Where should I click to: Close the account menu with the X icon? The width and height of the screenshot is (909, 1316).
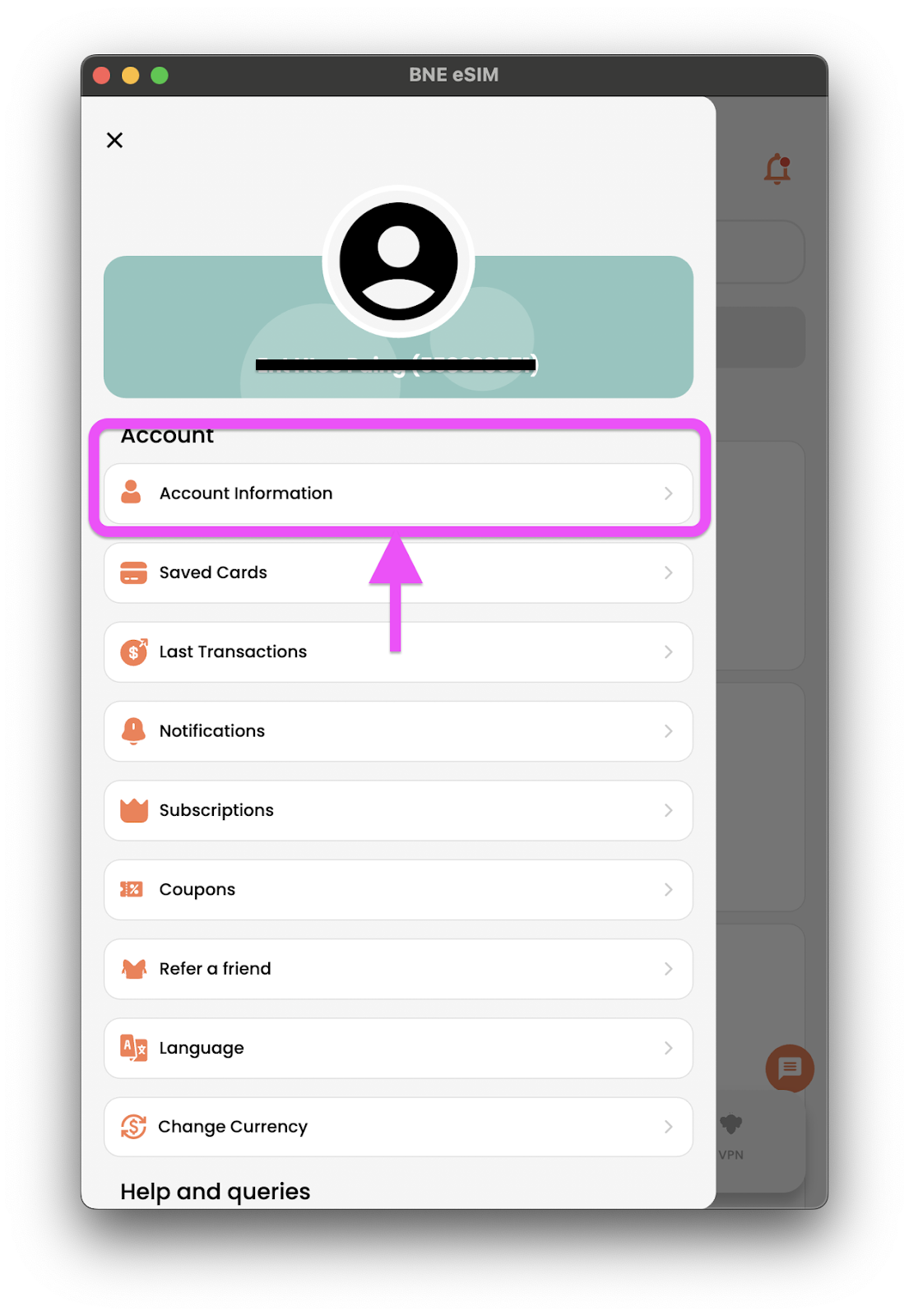point(114,140)
